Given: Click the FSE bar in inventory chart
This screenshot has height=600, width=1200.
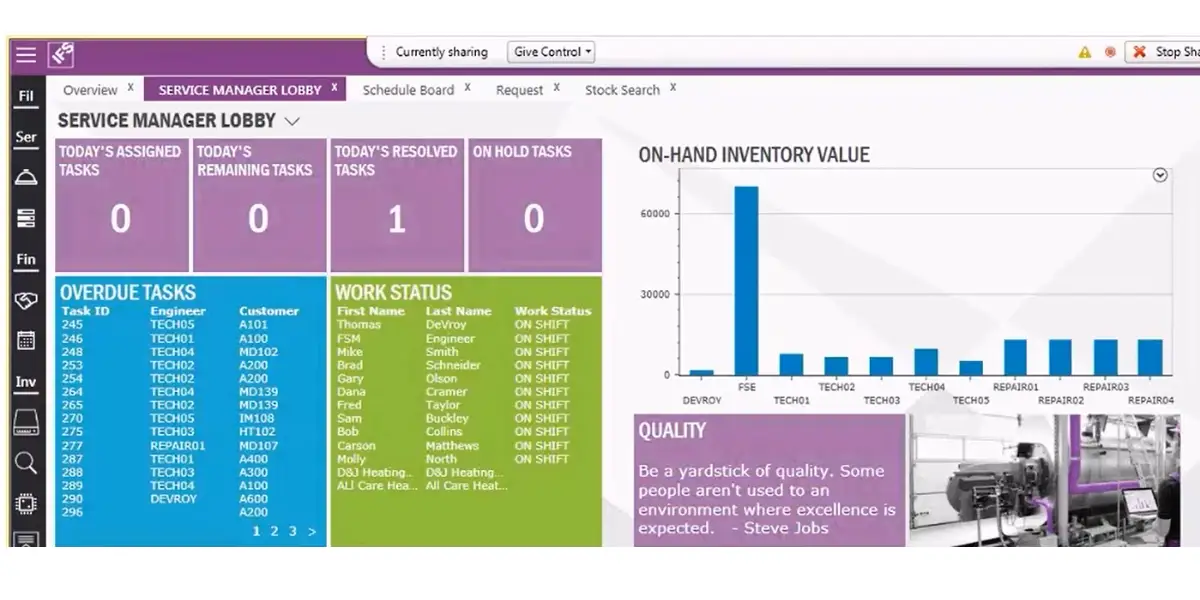Looking at the screenshot, I should [746, 281].
